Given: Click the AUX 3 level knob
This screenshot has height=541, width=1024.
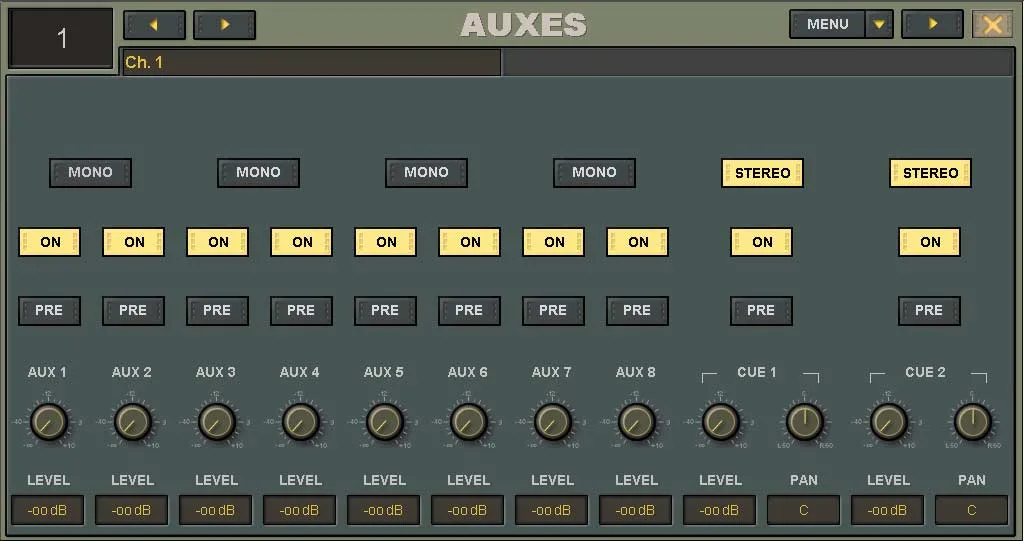Looking at the screenshot, I should click(x=217, y=421).
